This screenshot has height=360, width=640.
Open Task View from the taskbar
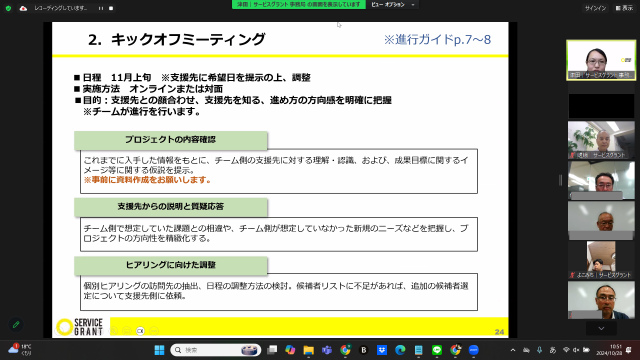[272, 350]
